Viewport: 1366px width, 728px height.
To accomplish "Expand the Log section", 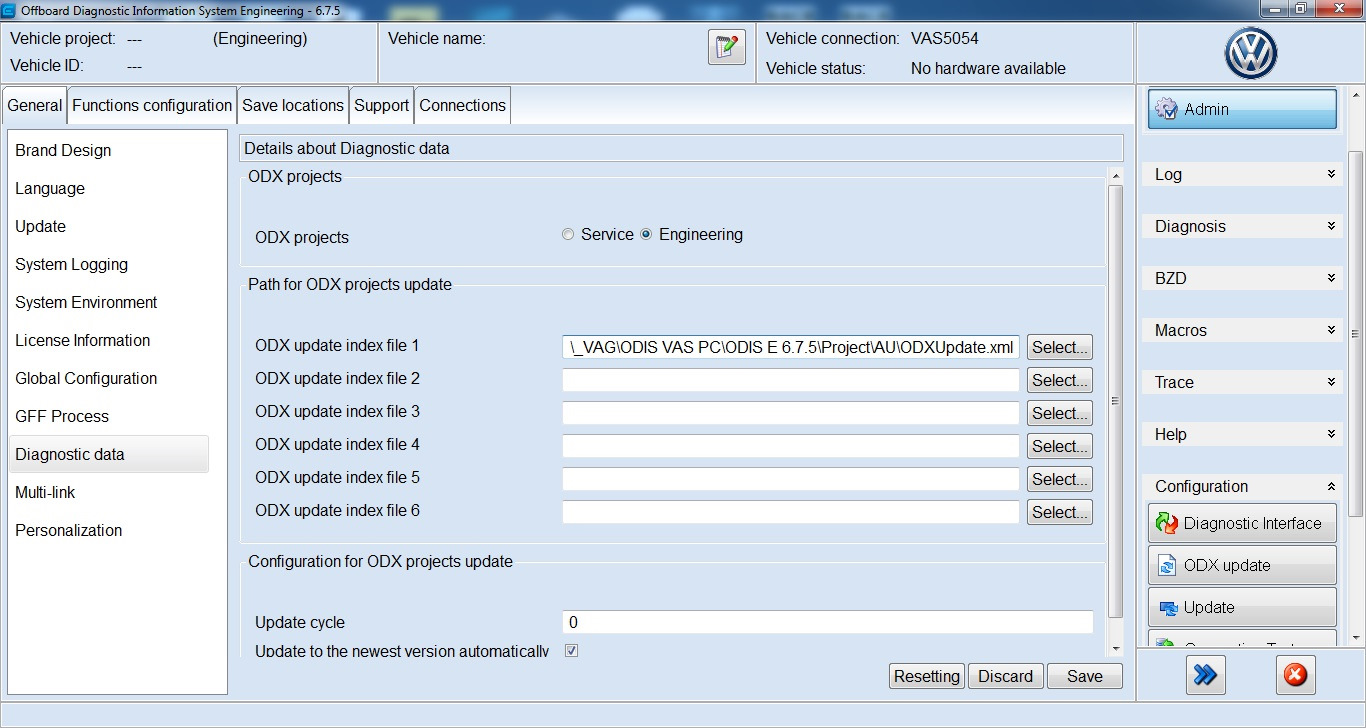I will (x=1243, y=174).
